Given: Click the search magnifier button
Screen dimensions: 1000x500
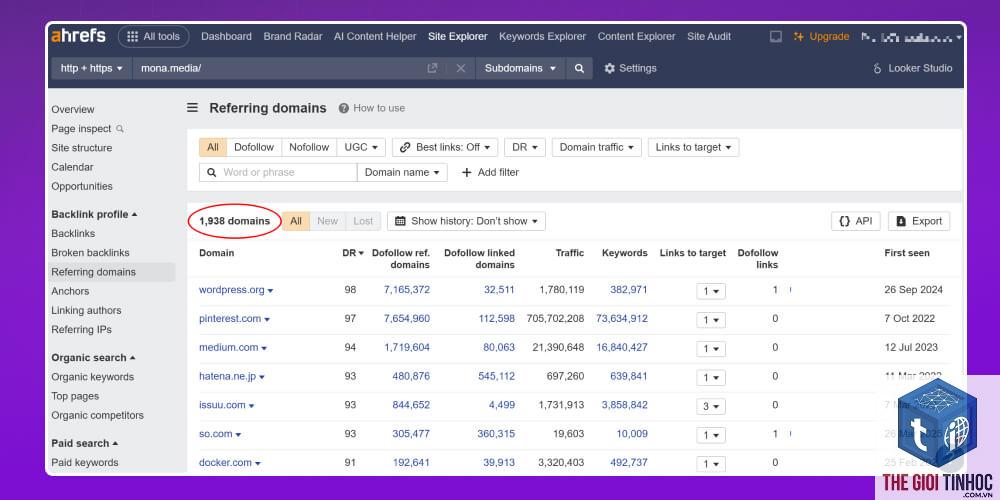Looking at the screenshot, I should (579, 68).
